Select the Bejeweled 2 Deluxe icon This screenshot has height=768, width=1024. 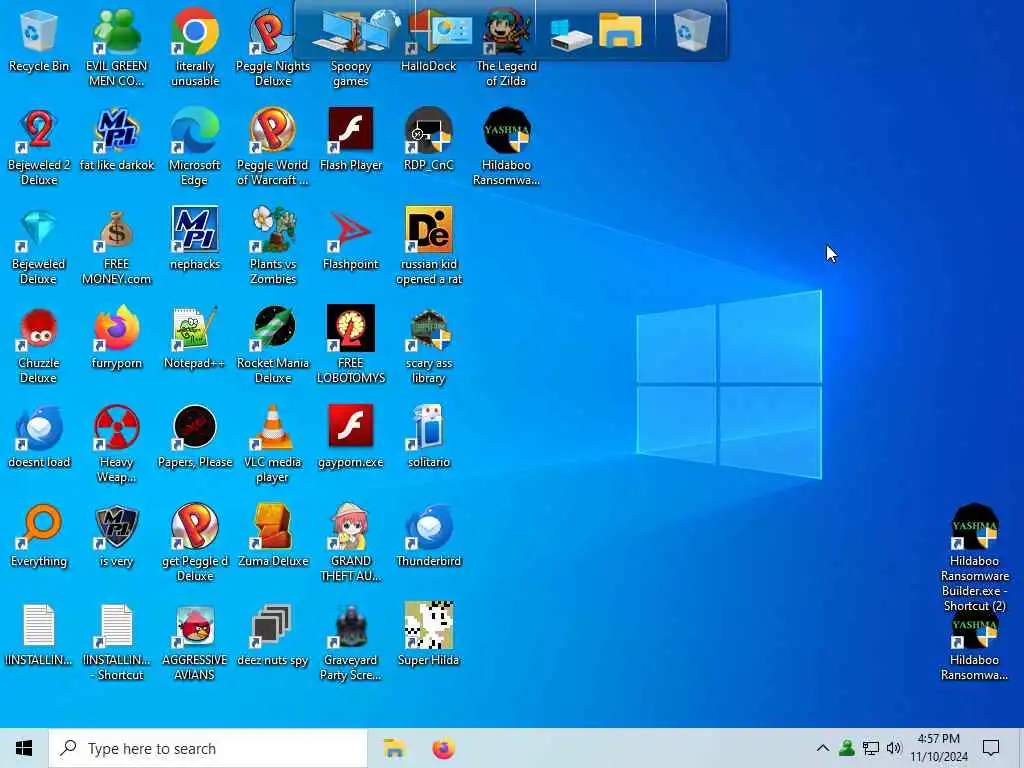tap(39, 147)
